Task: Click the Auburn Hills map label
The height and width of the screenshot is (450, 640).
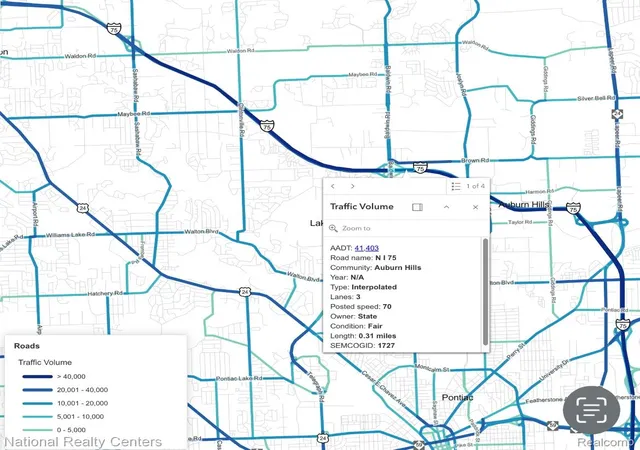Action: pyautogui.click(x=523, y=205)
